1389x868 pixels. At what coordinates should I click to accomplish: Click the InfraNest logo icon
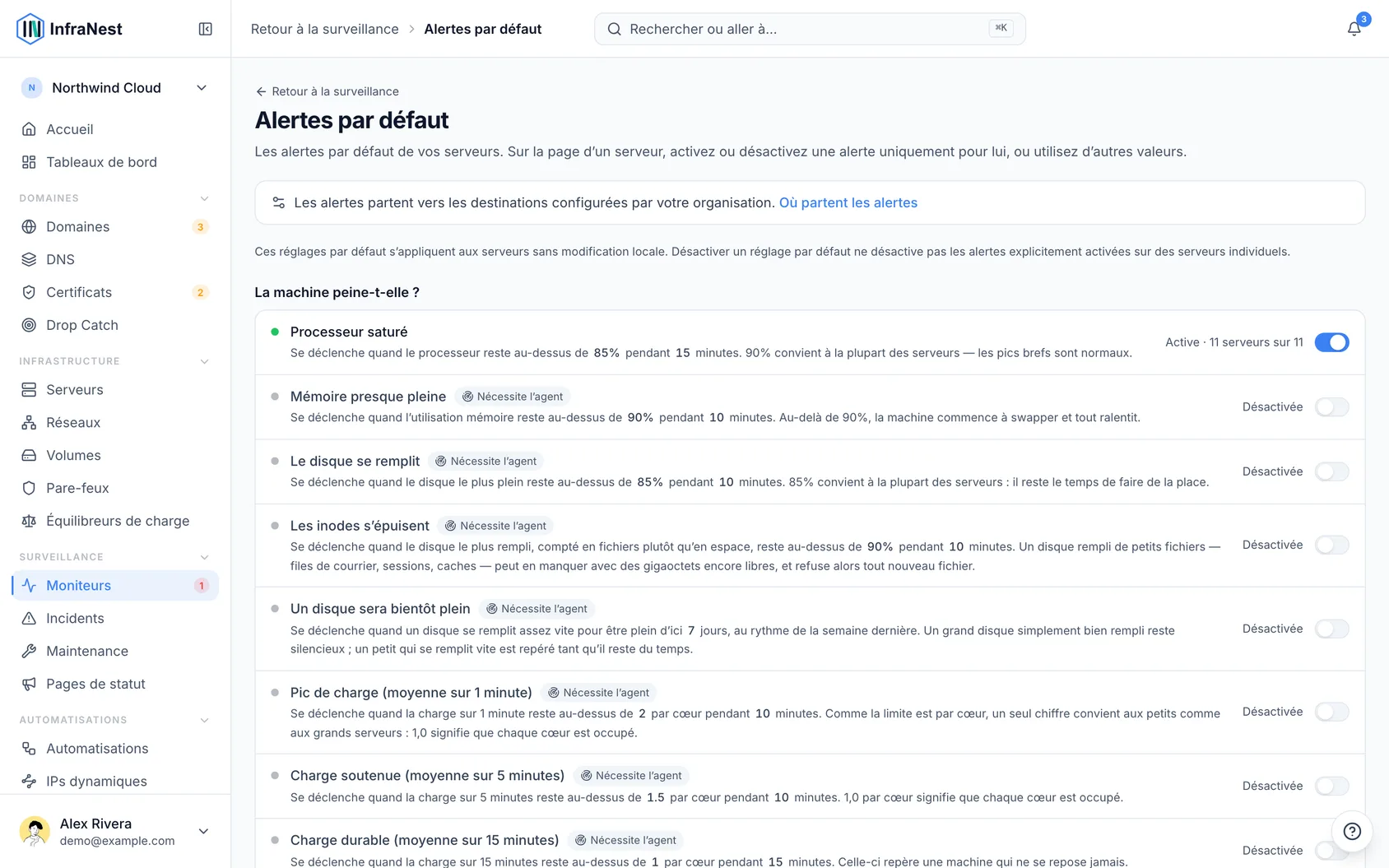(30, 29)
